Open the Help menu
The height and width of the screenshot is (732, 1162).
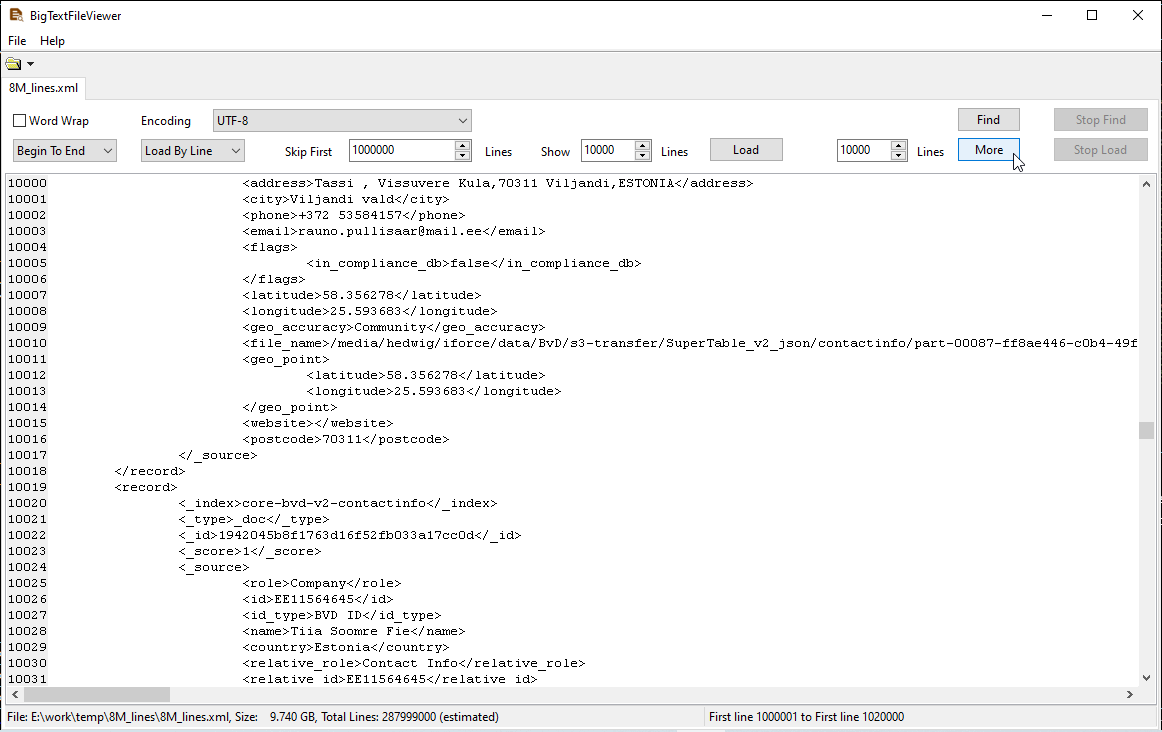(x=52, y=41)
